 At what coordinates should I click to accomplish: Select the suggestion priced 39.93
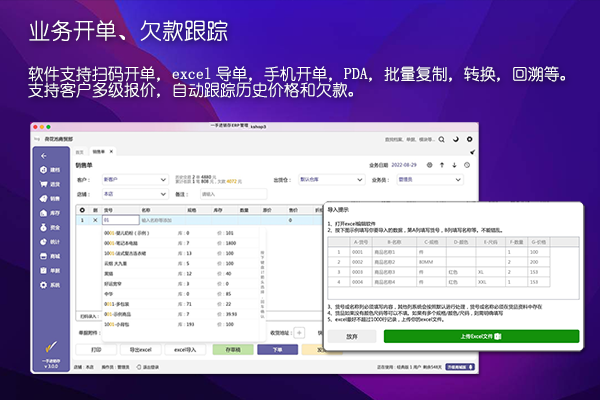tap(180, 314)
